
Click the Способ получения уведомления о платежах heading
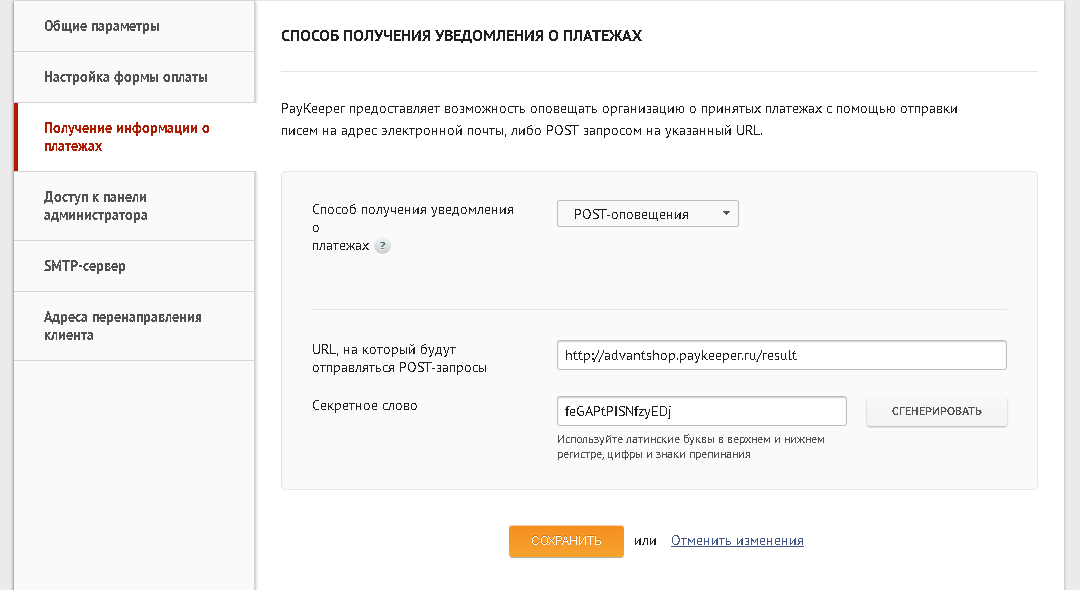point(461,36)
